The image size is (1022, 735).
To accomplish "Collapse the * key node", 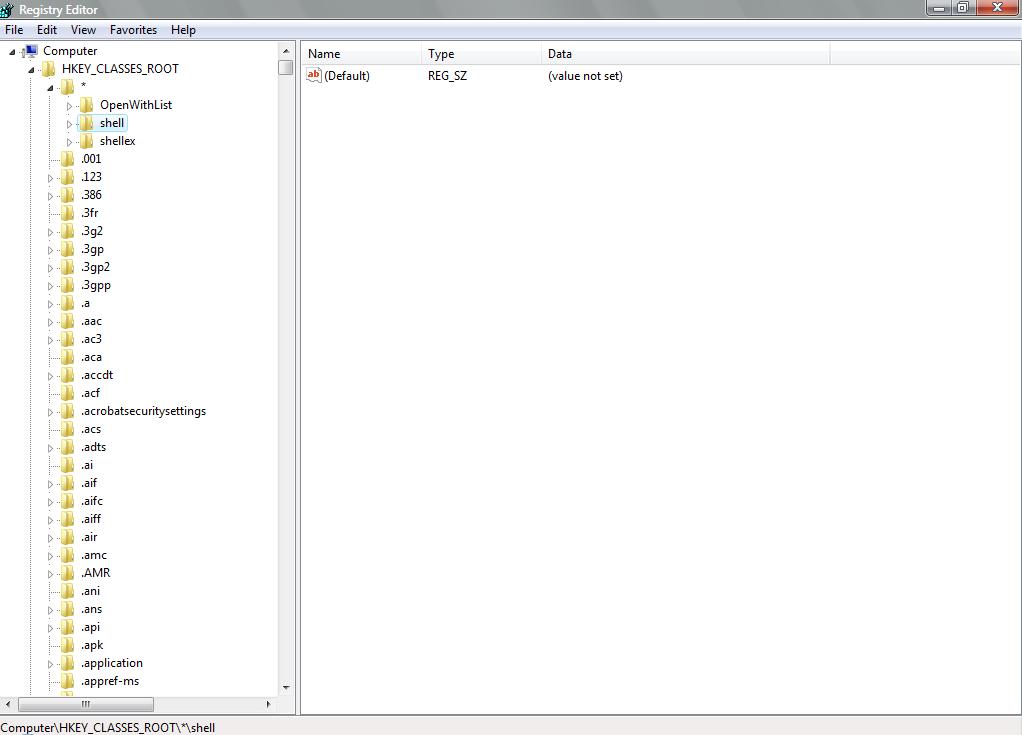I will [50, 88].
